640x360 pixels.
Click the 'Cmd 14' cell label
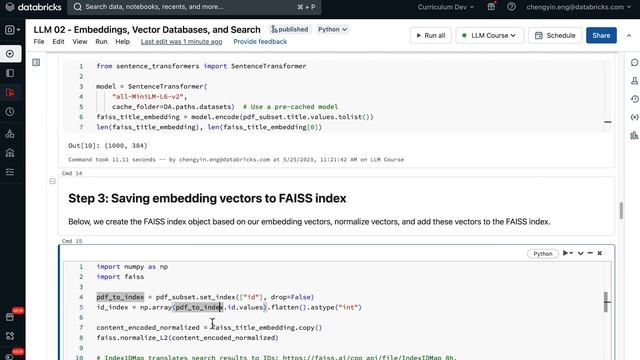click(72, 173)
